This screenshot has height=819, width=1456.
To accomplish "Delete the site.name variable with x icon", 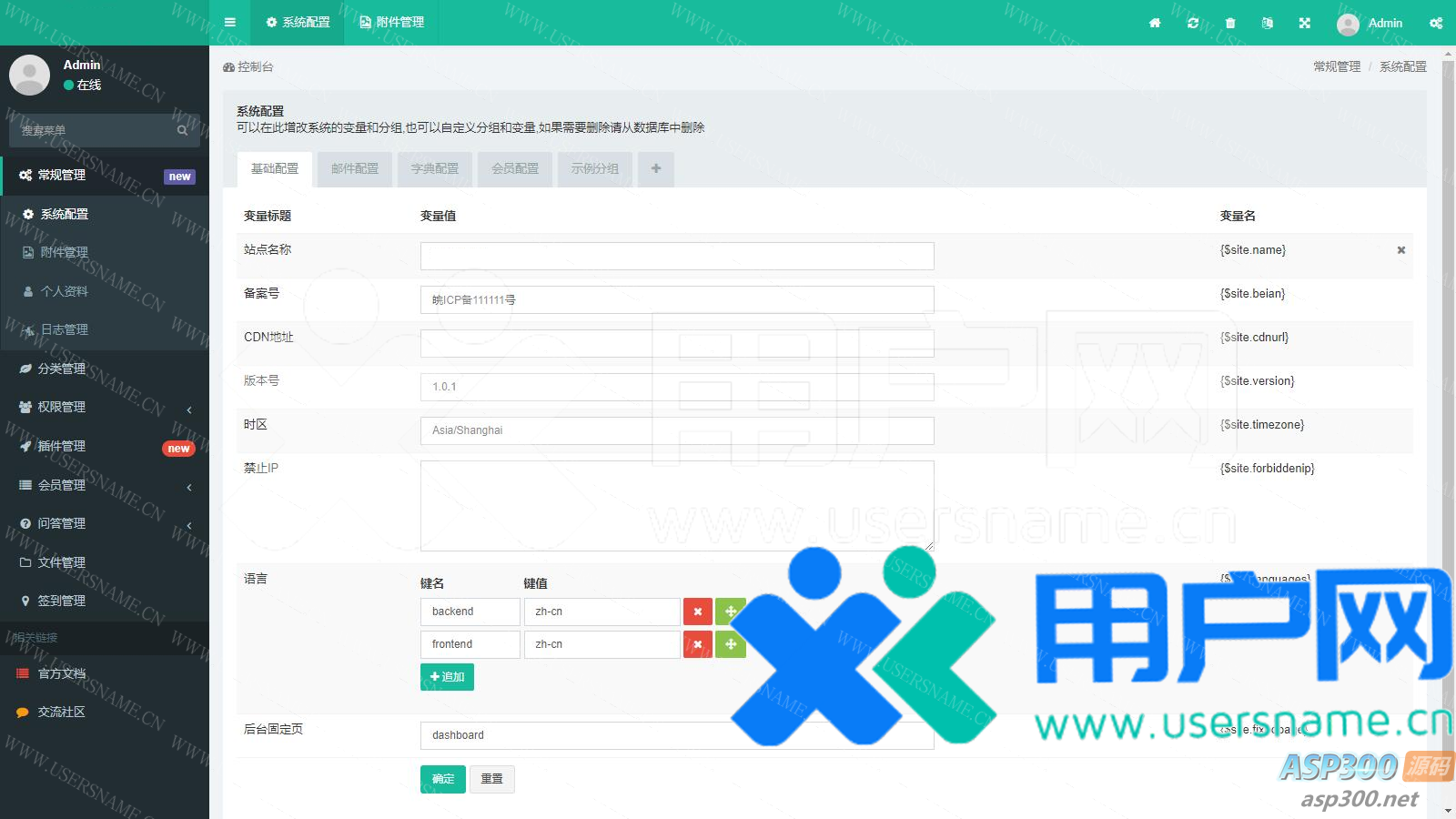I will point(1401,250).
